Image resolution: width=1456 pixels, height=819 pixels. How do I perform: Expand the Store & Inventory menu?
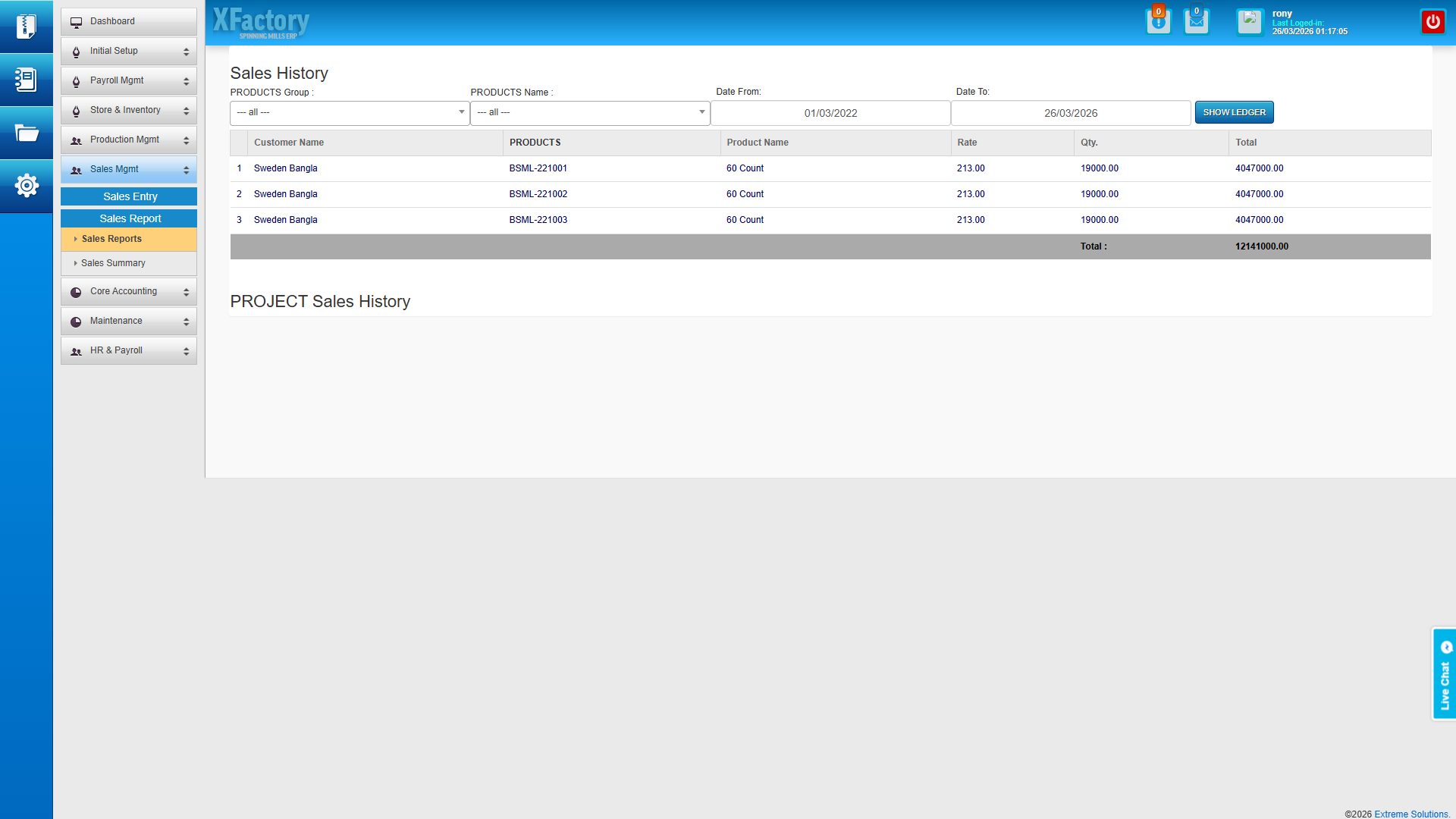tap(129, 111)
